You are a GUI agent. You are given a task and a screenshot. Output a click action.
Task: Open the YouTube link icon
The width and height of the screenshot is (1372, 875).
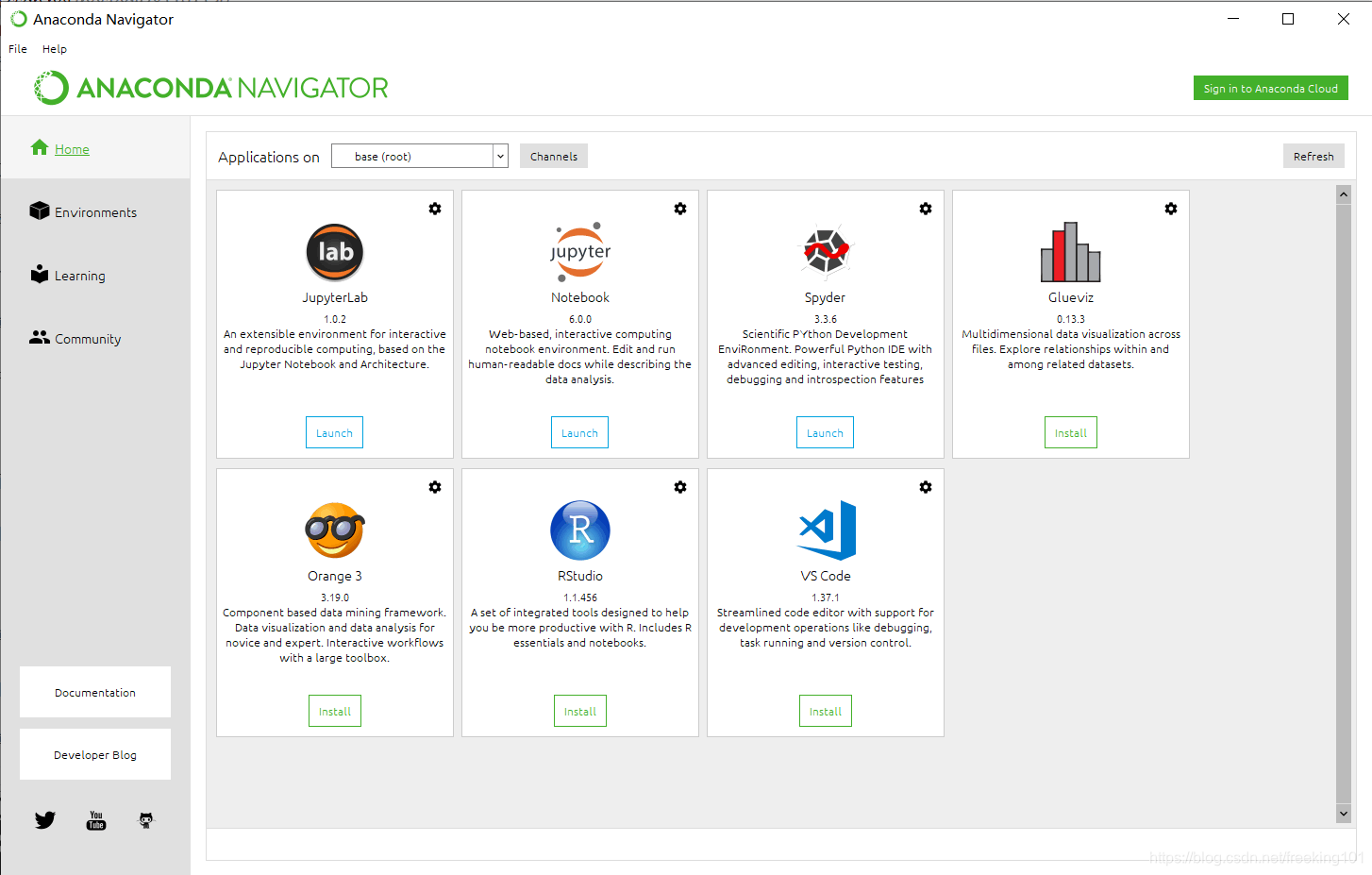point(96,820)
